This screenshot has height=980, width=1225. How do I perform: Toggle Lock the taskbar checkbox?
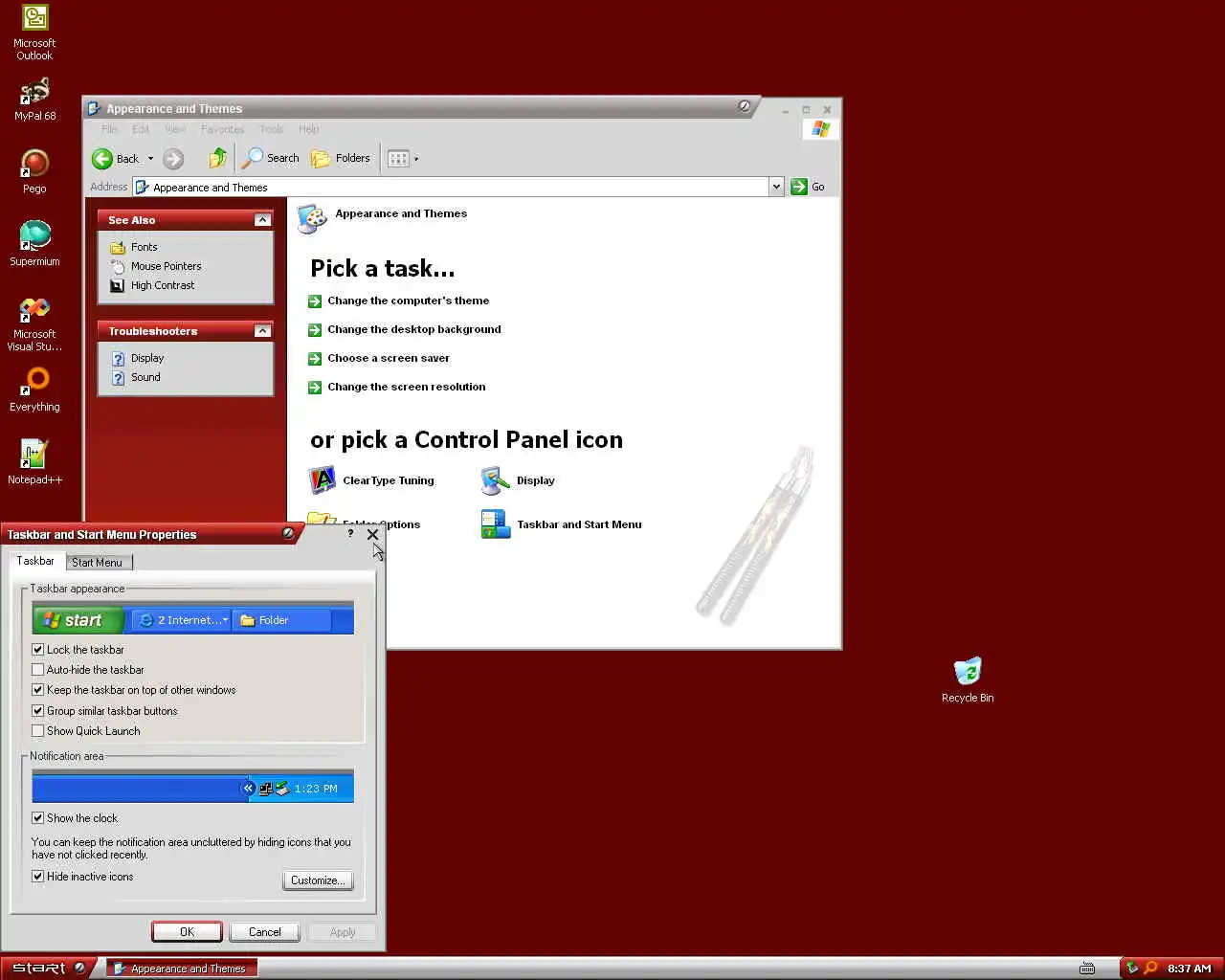click(x=38, y=650)
